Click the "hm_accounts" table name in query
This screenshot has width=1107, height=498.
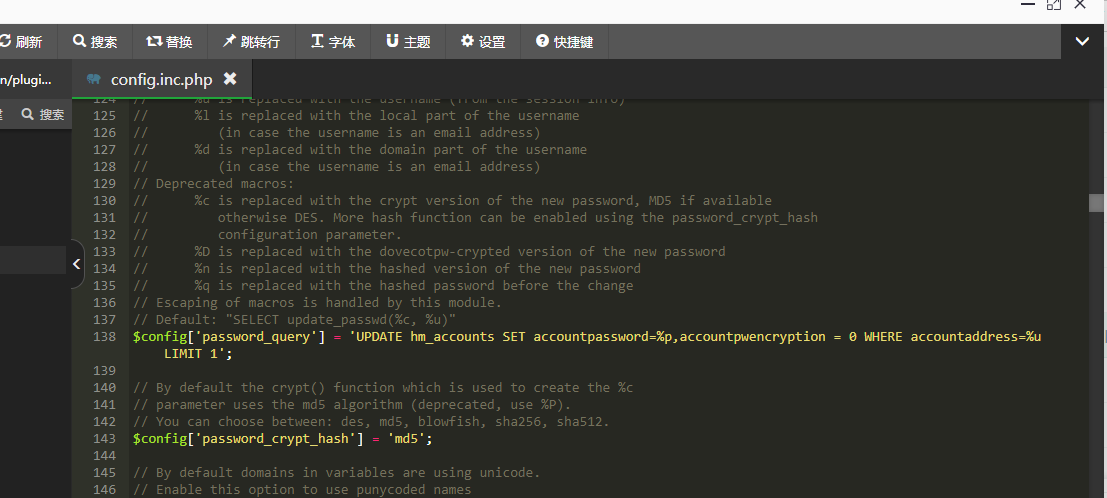click(452, 336)
